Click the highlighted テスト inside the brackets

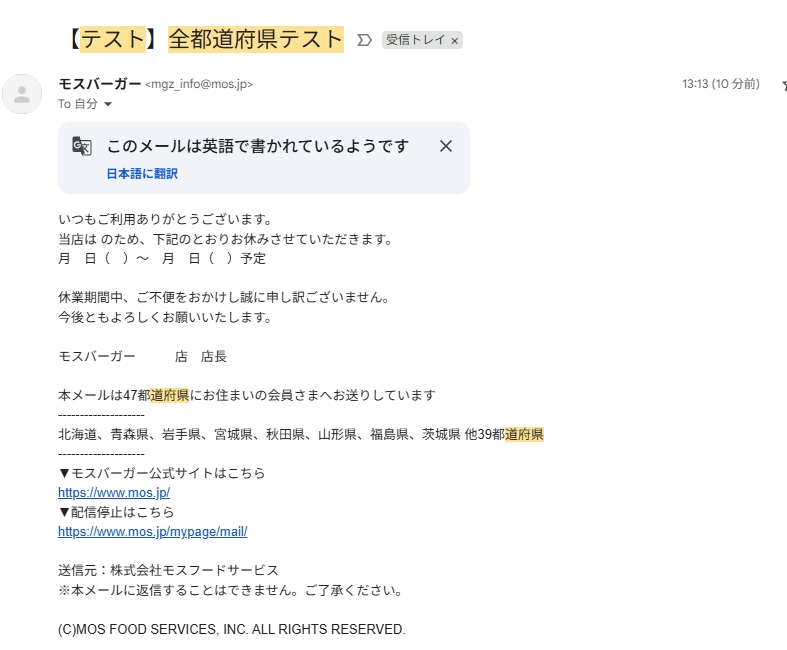tap(113, 39)
